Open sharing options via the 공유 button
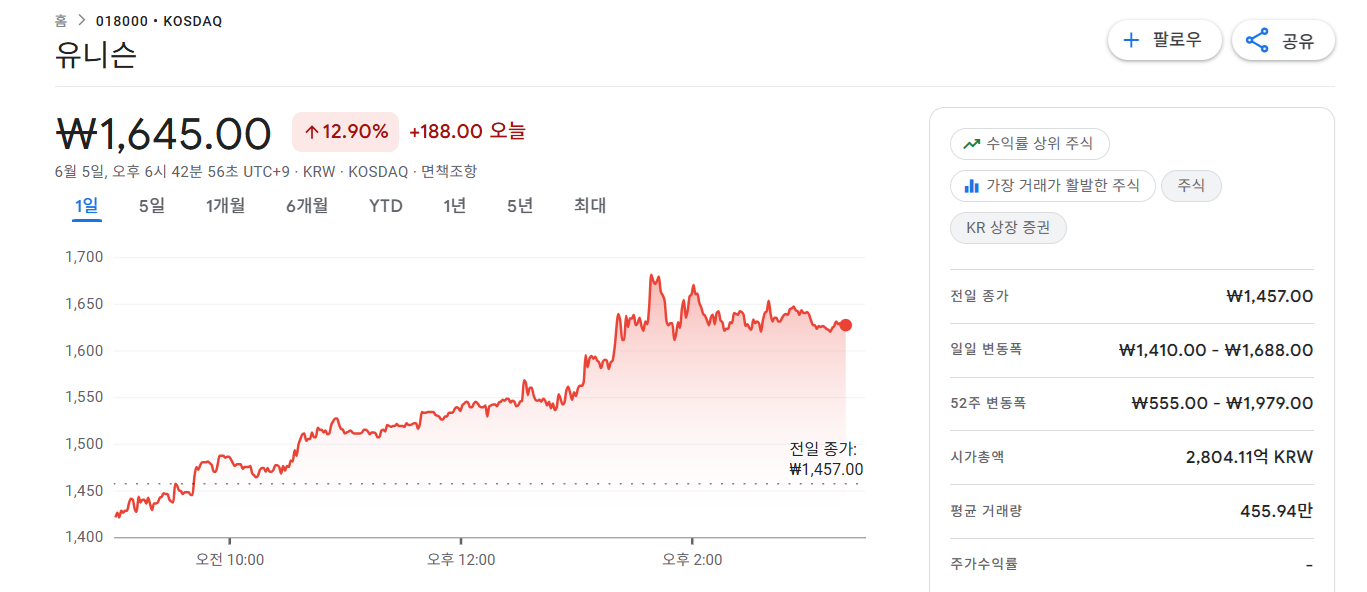Screen dimensions: 1367x592 pyautogui.click(x=1283, y=40)
